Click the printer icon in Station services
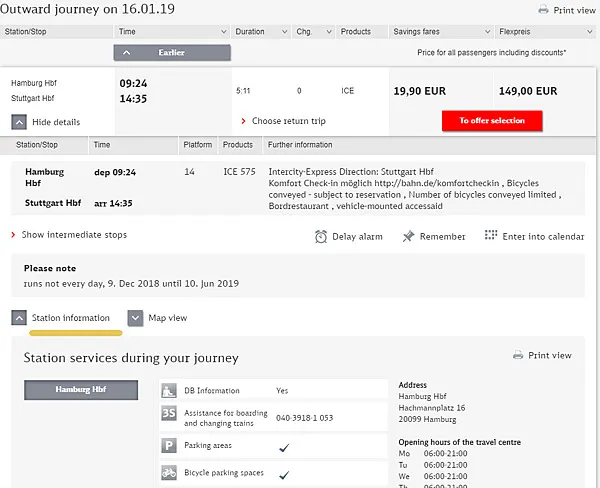This screenshot has width=600, height=488. 518,355
